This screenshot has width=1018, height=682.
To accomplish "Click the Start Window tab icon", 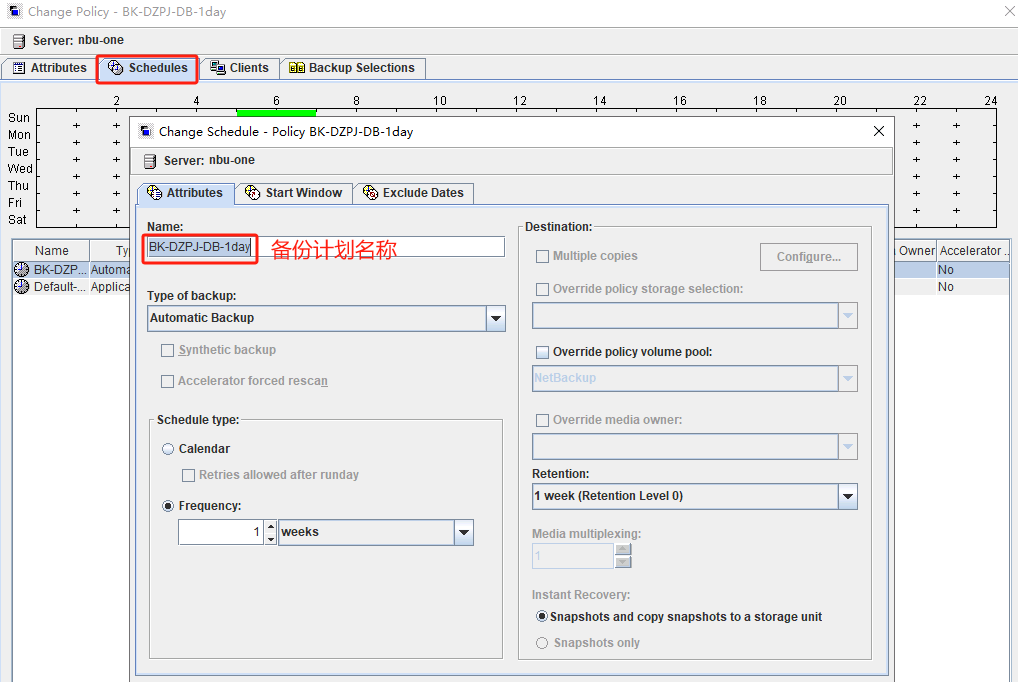I will [253, 193].
